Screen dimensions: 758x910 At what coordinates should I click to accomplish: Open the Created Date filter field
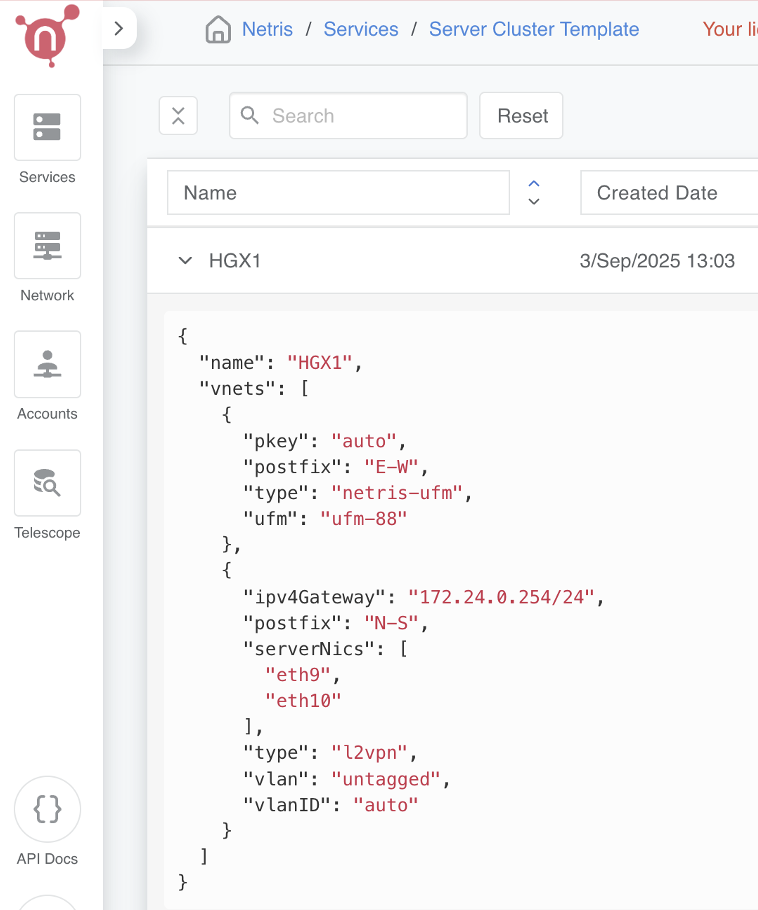coord(668,193)
